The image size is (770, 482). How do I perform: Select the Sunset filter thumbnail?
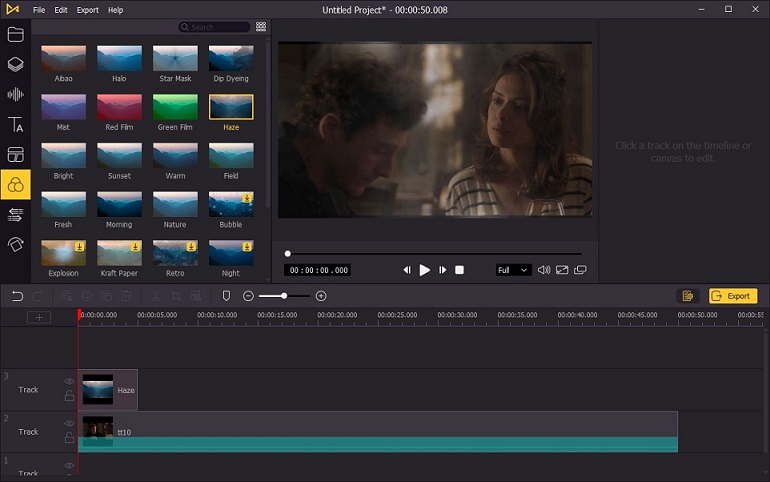click(119, 156)
